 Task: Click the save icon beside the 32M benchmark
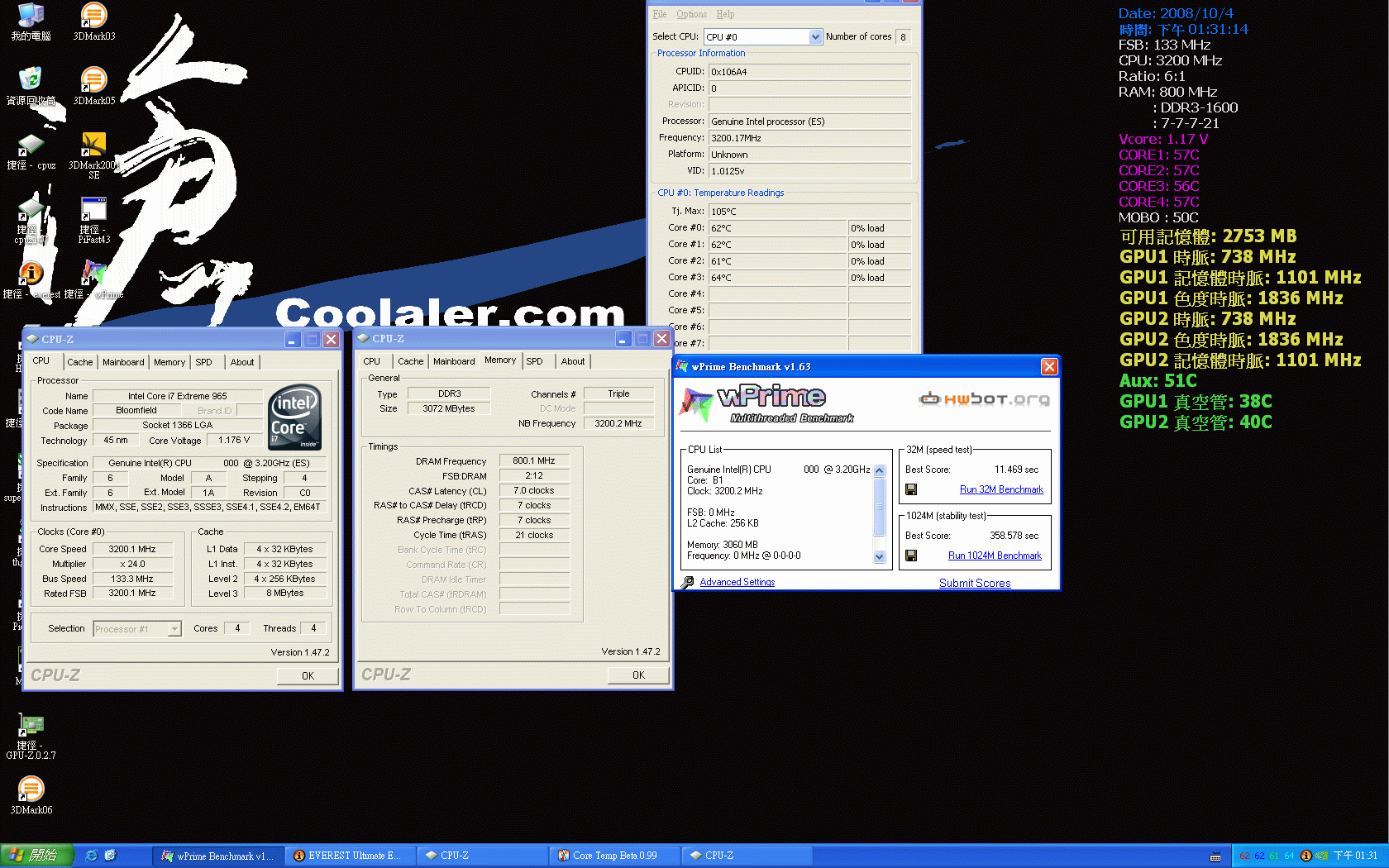click(911, 489)
